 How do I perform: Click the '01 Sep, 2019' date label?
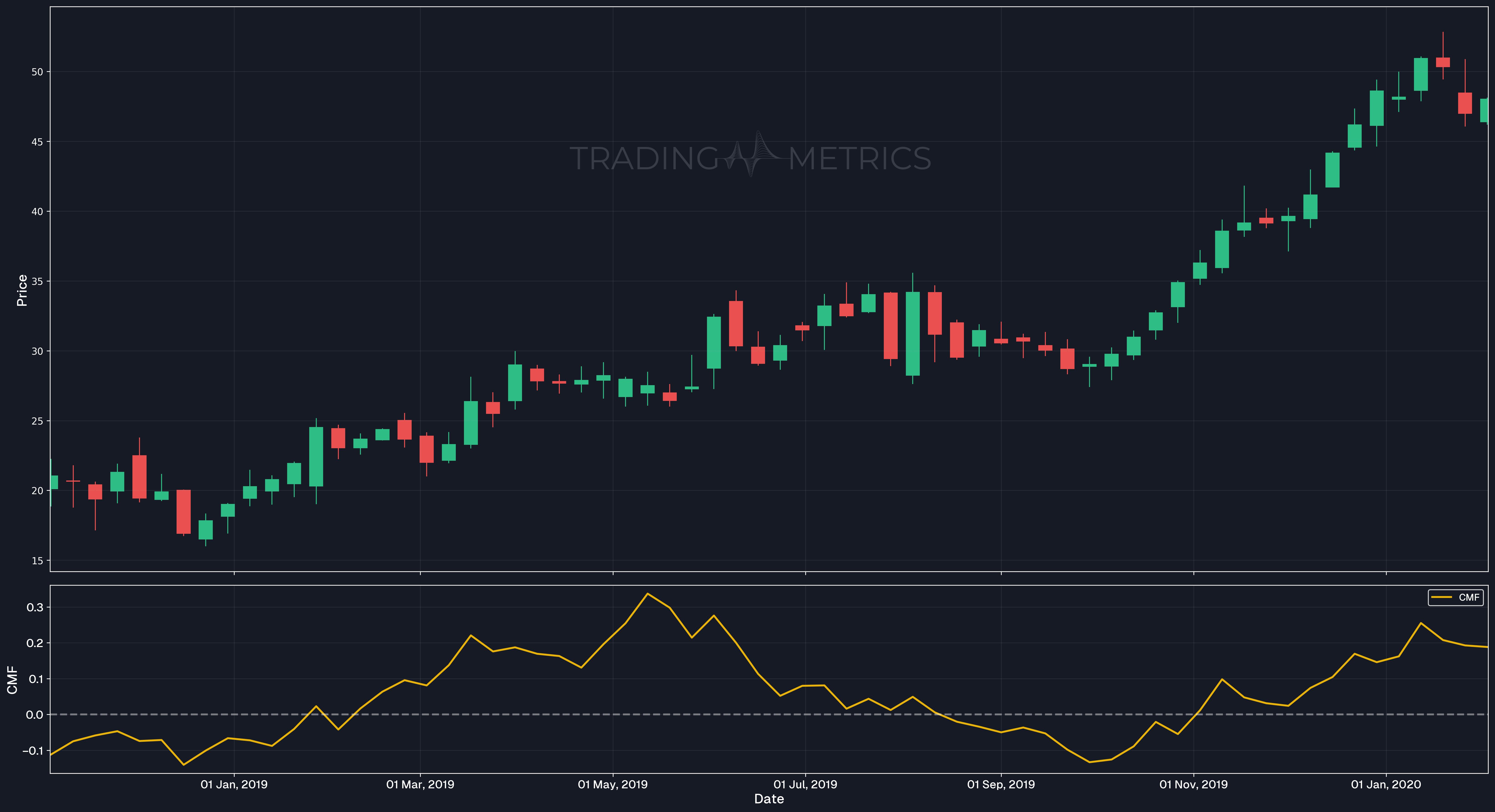coord(1001,785)
